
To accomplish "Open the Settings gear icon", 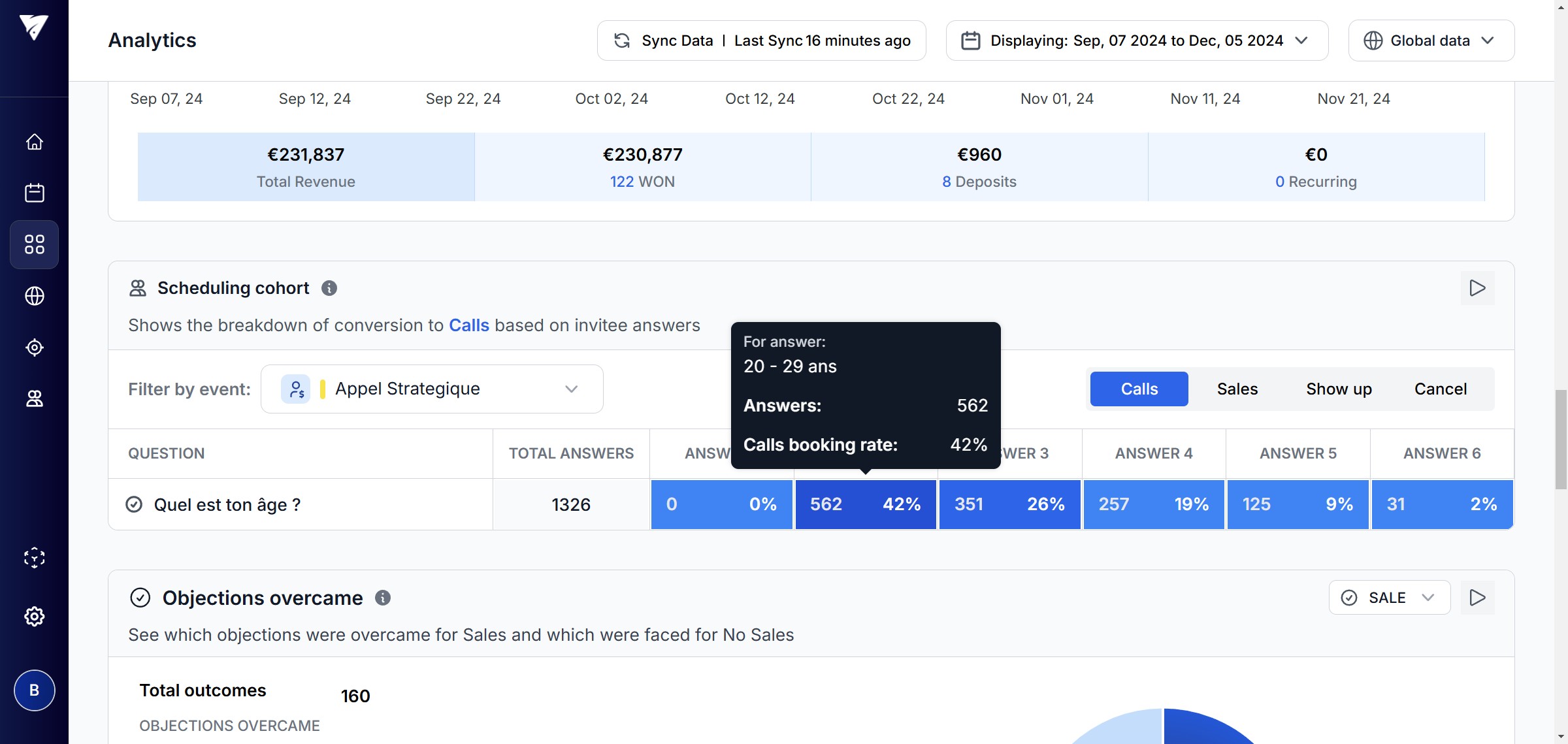I will [x=34, y=616].
